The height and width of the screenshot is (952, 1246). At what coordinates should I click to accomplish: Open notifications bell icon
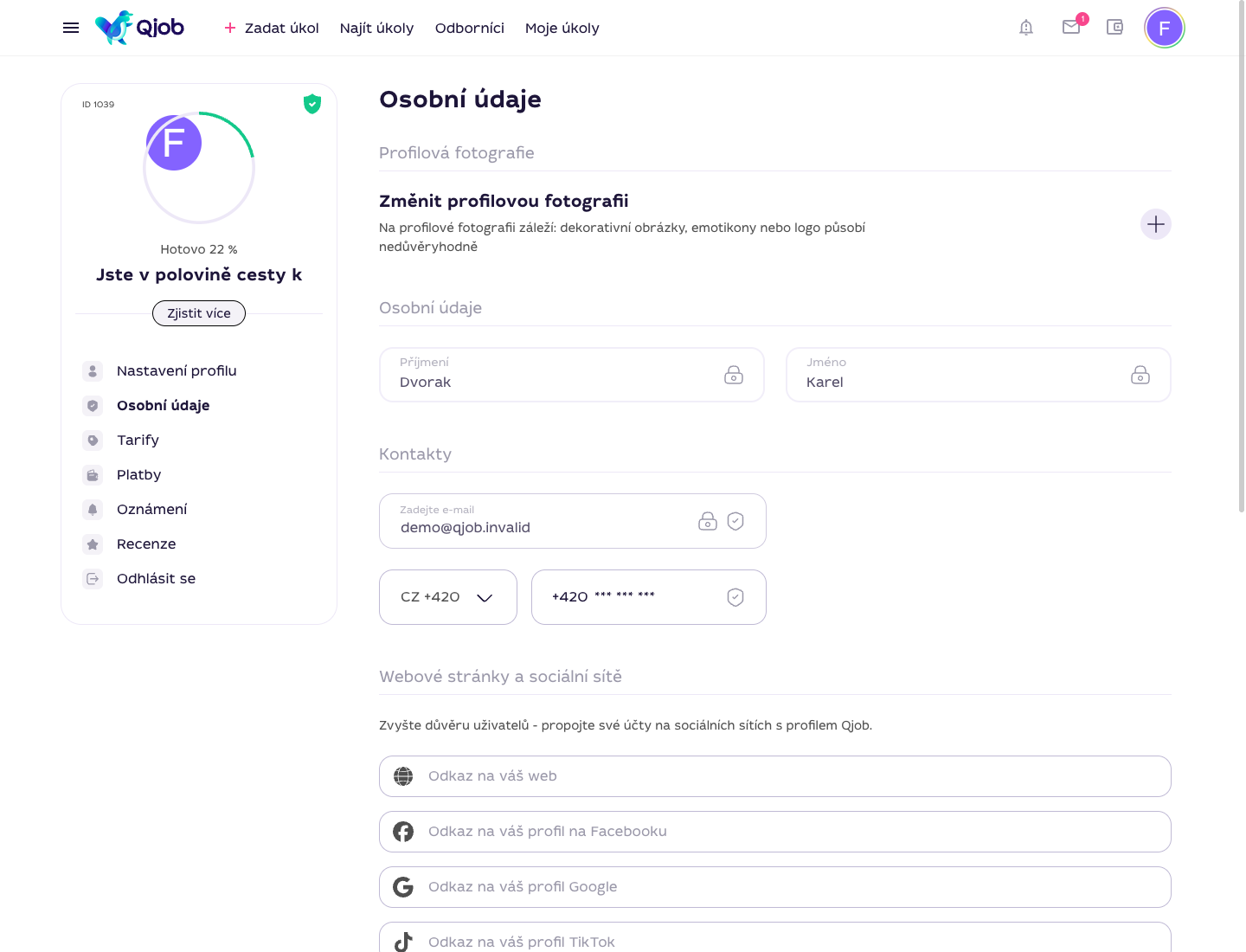(x=1026, y=28)
